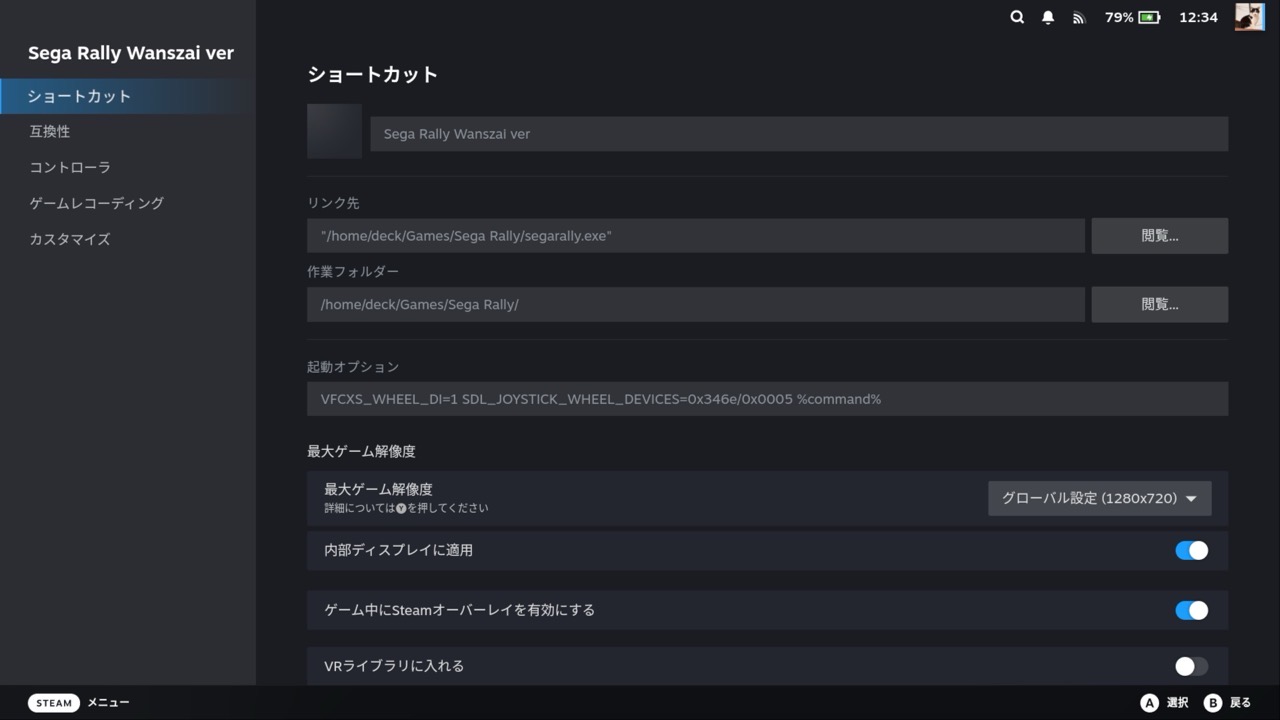Open カスタマイズ sidebar tab
This screenshot has height=720, width=1280.
128,239
